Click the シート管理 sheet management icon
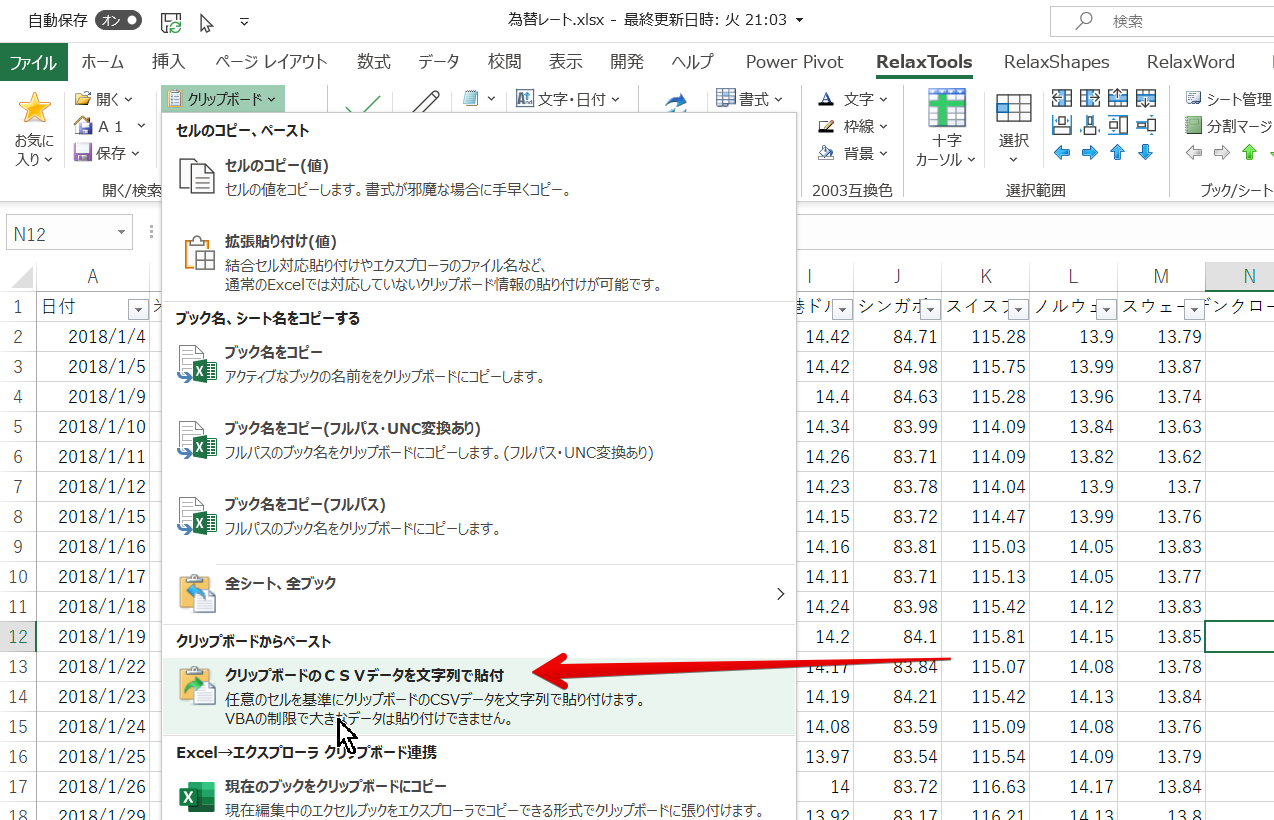The width and height of the screenshot is (1274, 820). click(1193, 99)
